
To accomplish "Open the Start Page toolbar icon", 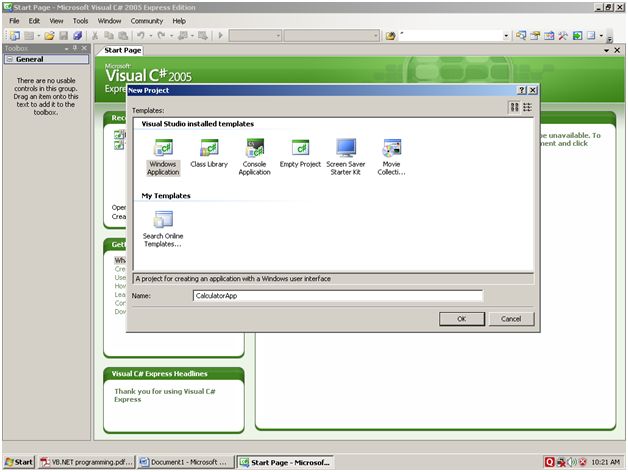I will (577, 36).
